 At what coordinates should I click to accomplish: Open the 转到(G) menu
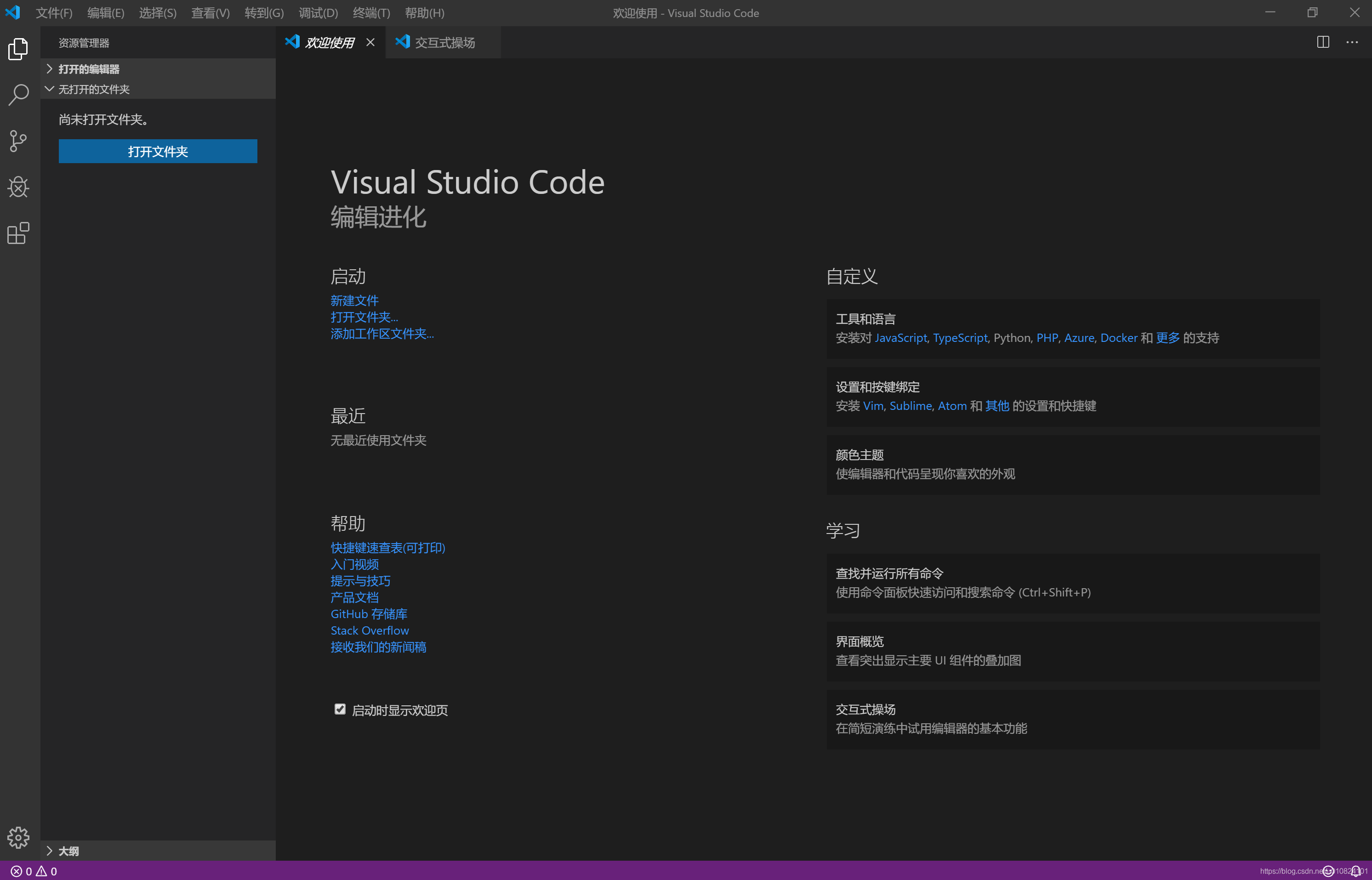click(x=264, y=12)
